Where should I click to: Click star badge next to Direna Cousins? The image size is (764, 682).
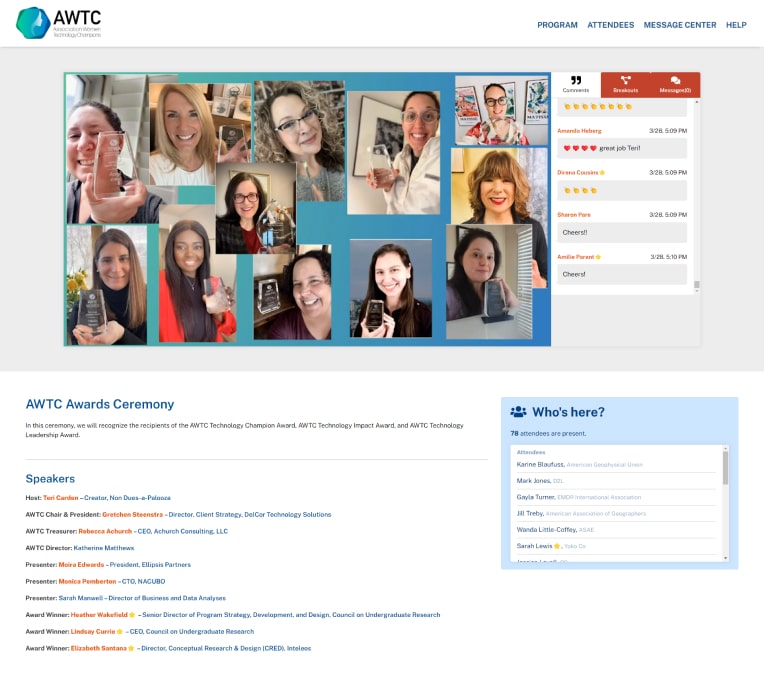point(602,172)
